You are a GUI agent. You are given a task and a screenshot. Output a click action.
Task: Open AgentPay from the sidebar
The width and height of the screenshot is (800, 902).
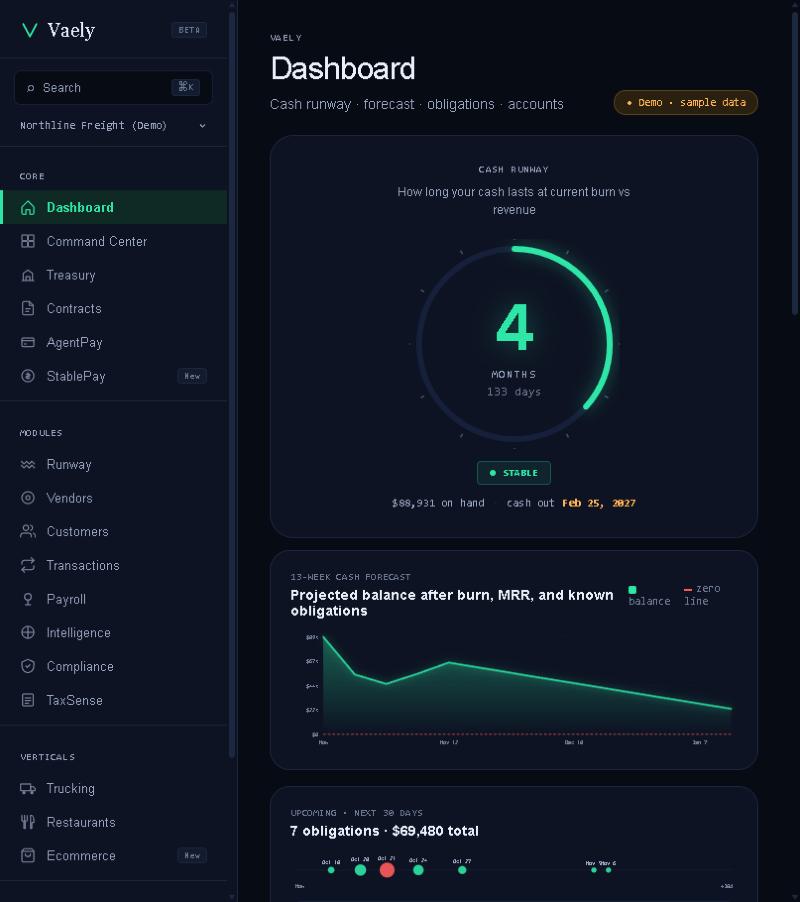click(x=114, y=342)
